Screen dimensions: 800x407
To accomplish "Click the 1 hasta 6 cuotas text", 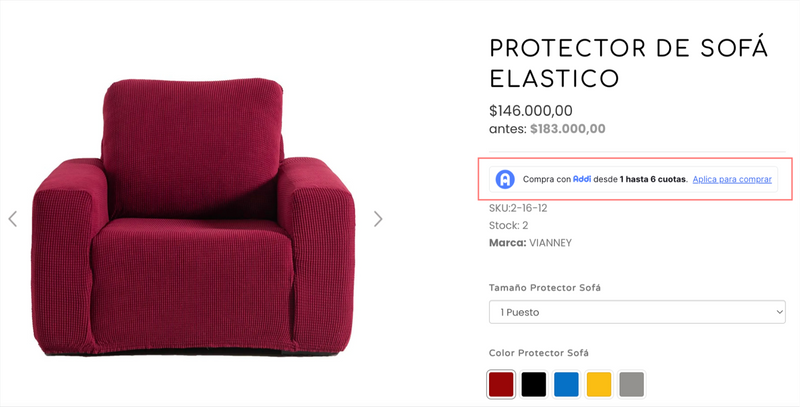I will point(654,179).
